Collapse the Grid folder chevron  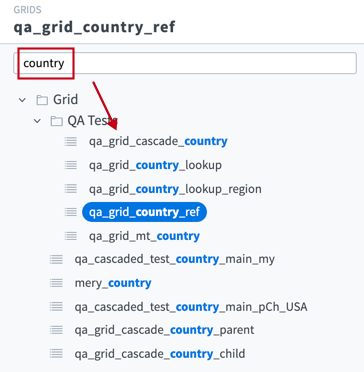[x=22, y=100]
